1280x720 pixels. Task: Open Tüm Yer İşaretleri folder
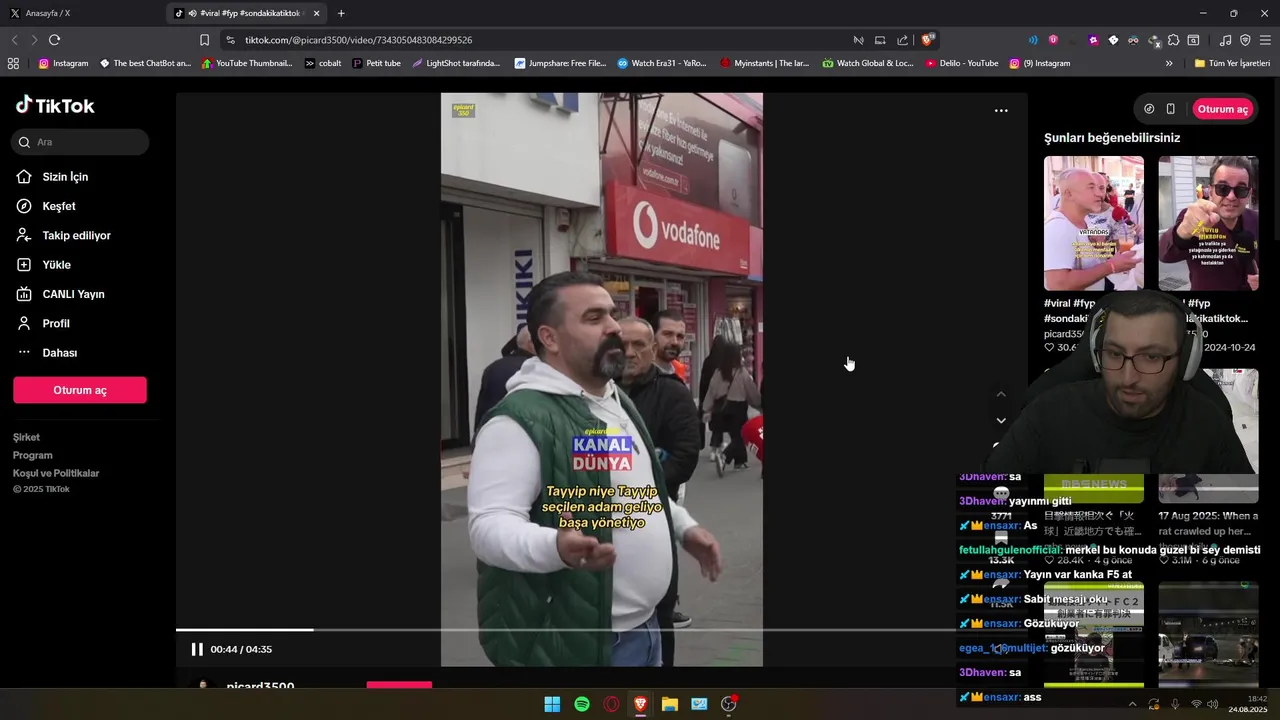coord(1232,63)
